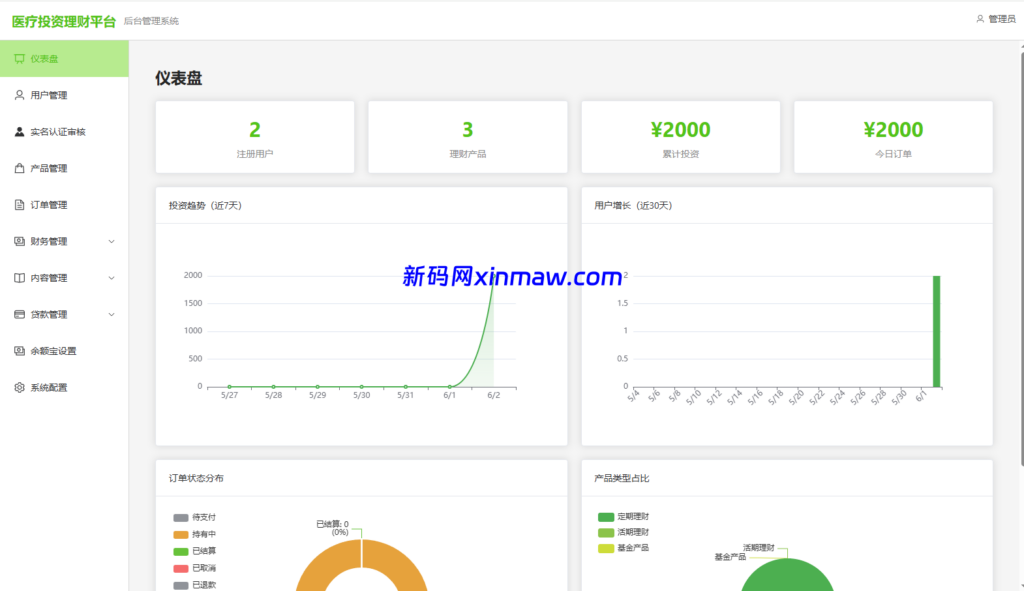Open the 余额宝设置 menu item
Viewport: 1024px width, 591px height.
(x=64, y=351)
